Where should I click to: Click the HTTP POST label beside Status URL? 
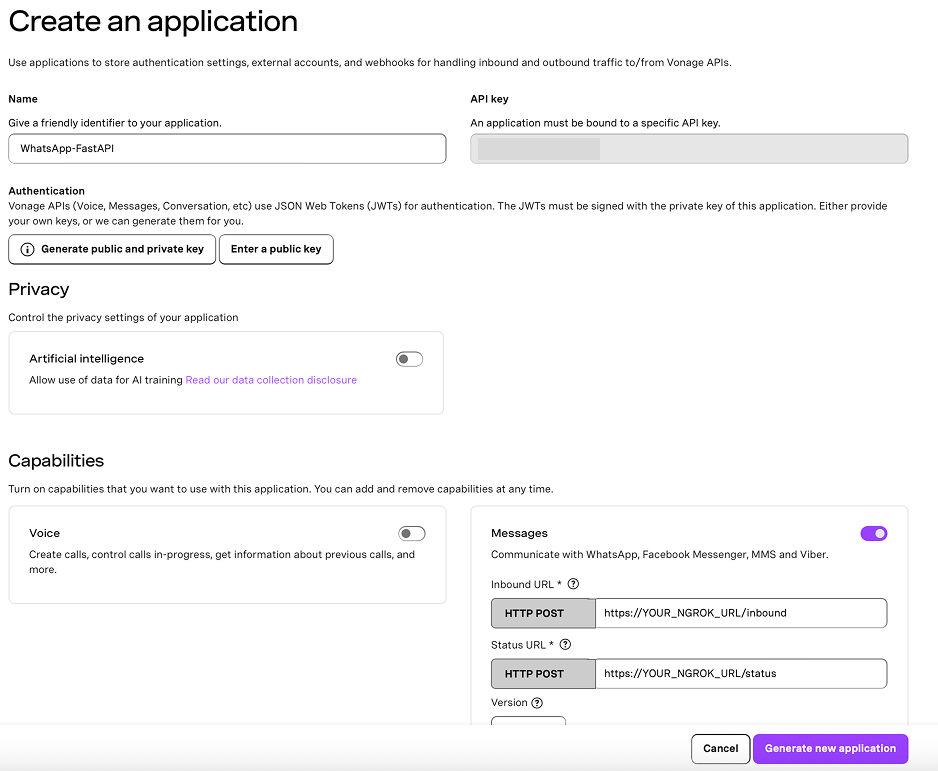[x=542, y=673]
